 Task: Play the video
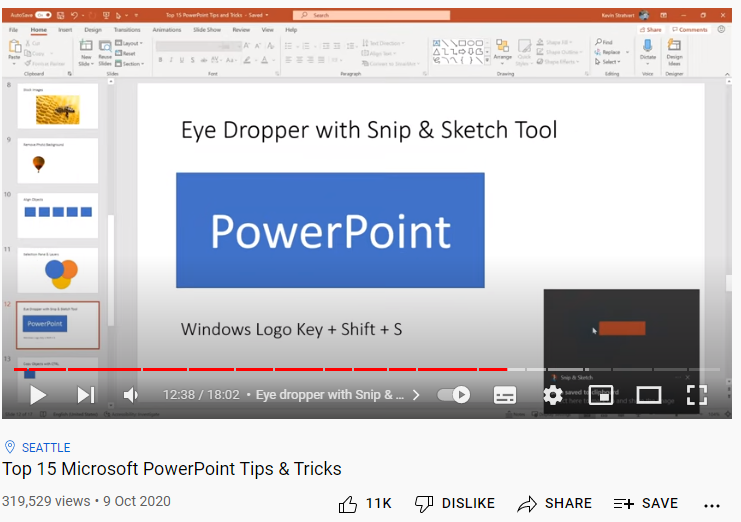38,395
